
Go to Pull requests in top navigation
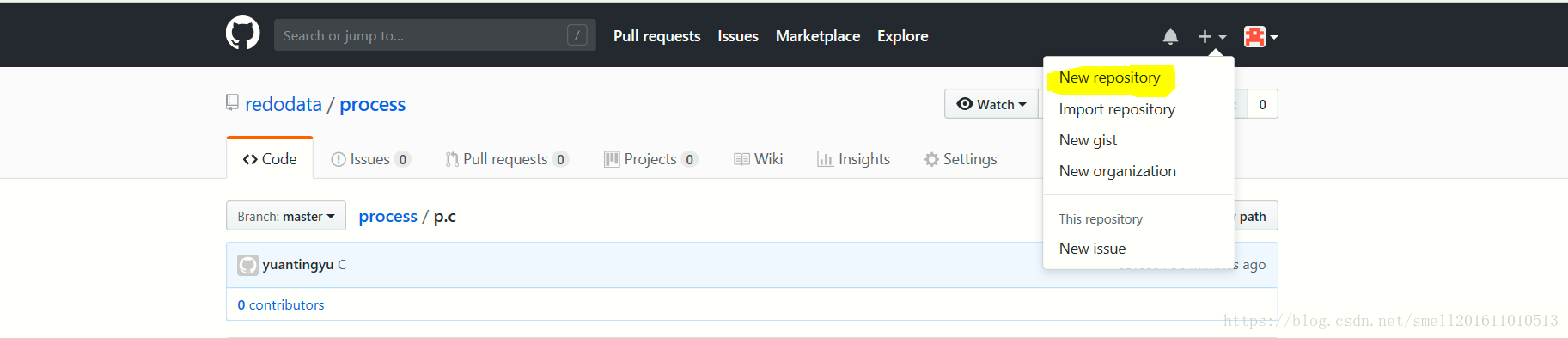tap(656, 36)
